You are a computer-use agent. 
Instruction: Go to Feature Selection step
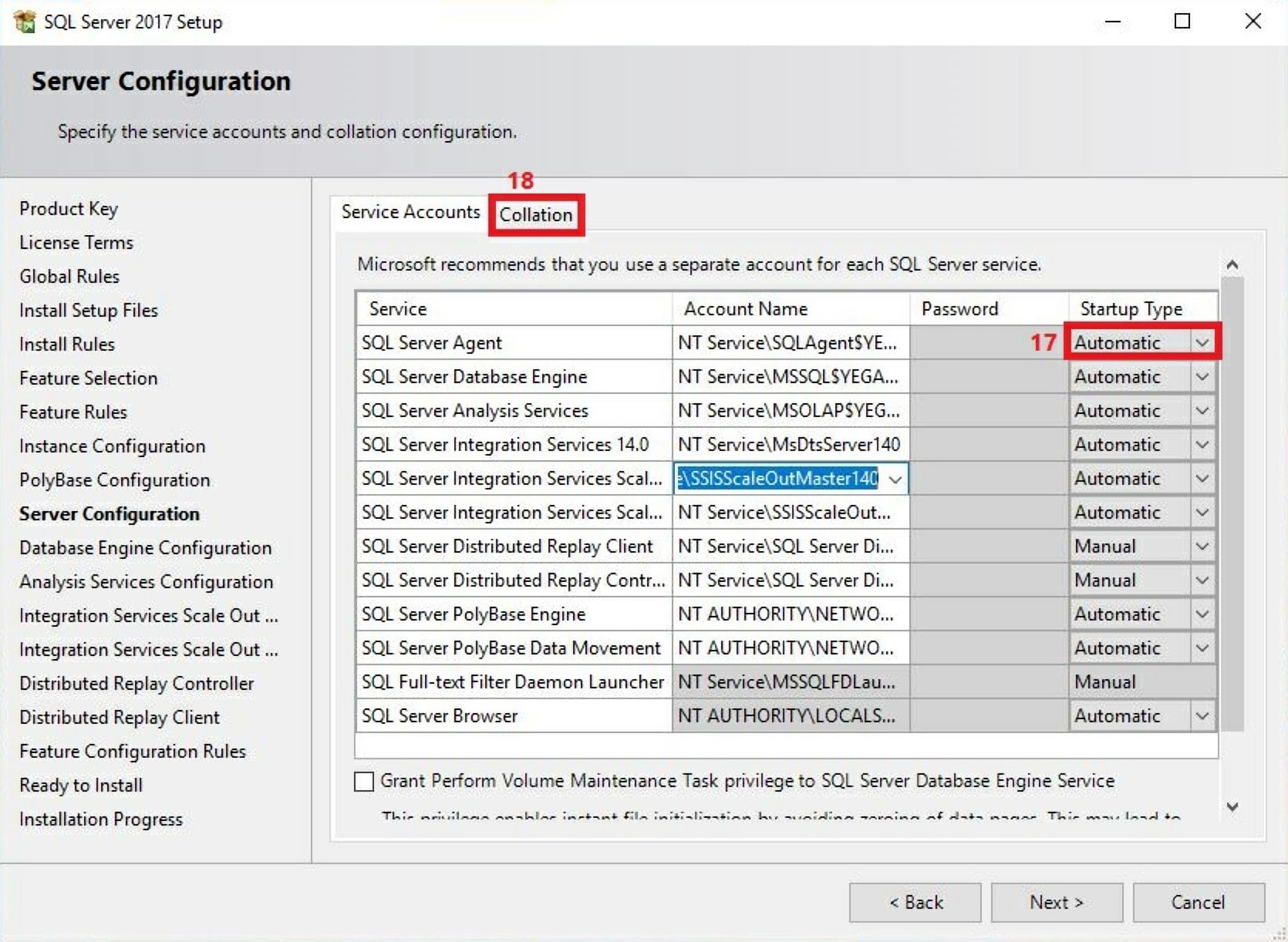[x=89, y=378]
